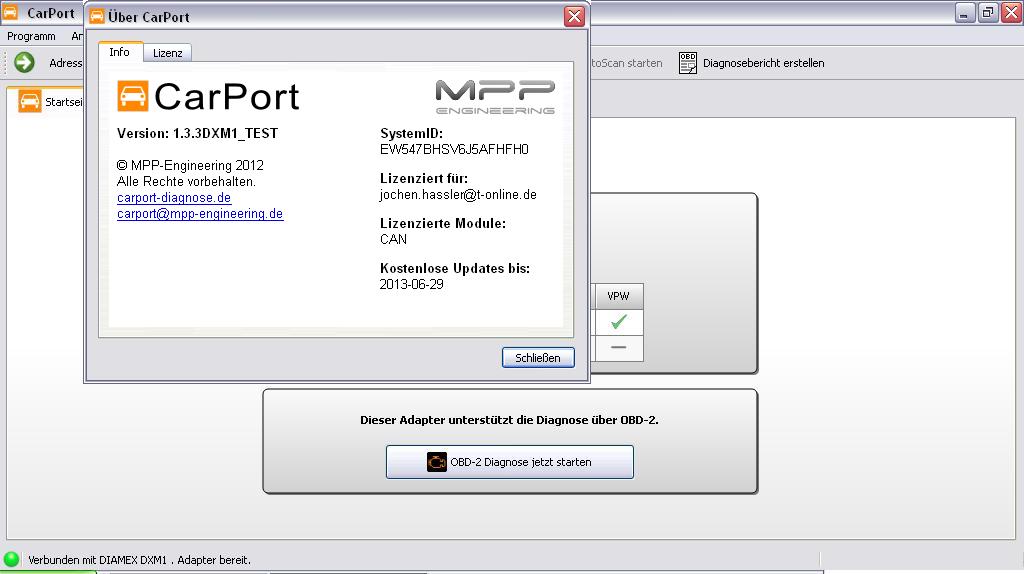The width and height of the screenshot is (1024, 574).
Task: Click the engine icon on the OBD-2 button
Action: (x=436, y=462)
